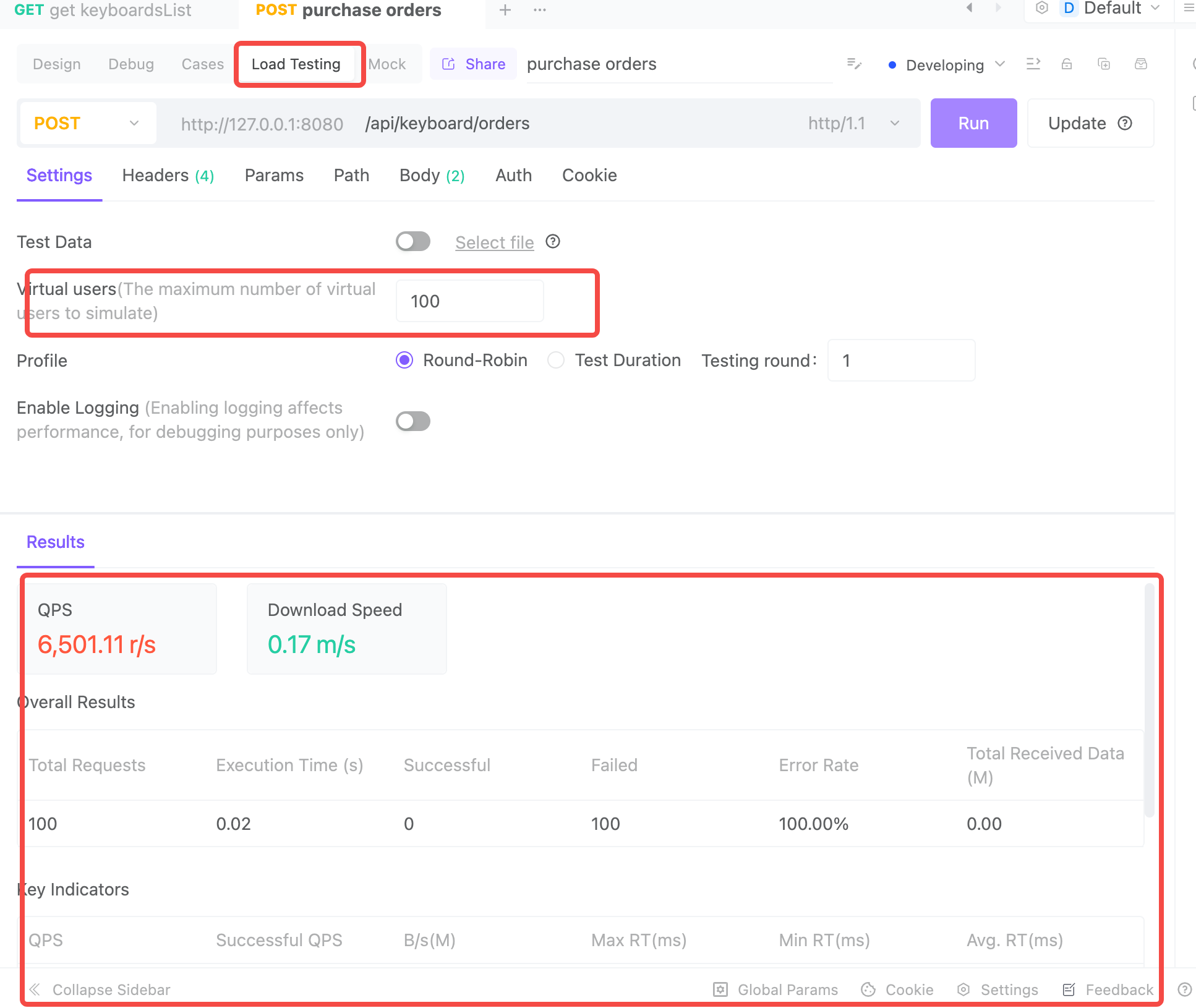Open Cookie request tab

click(x=589, y=176)
